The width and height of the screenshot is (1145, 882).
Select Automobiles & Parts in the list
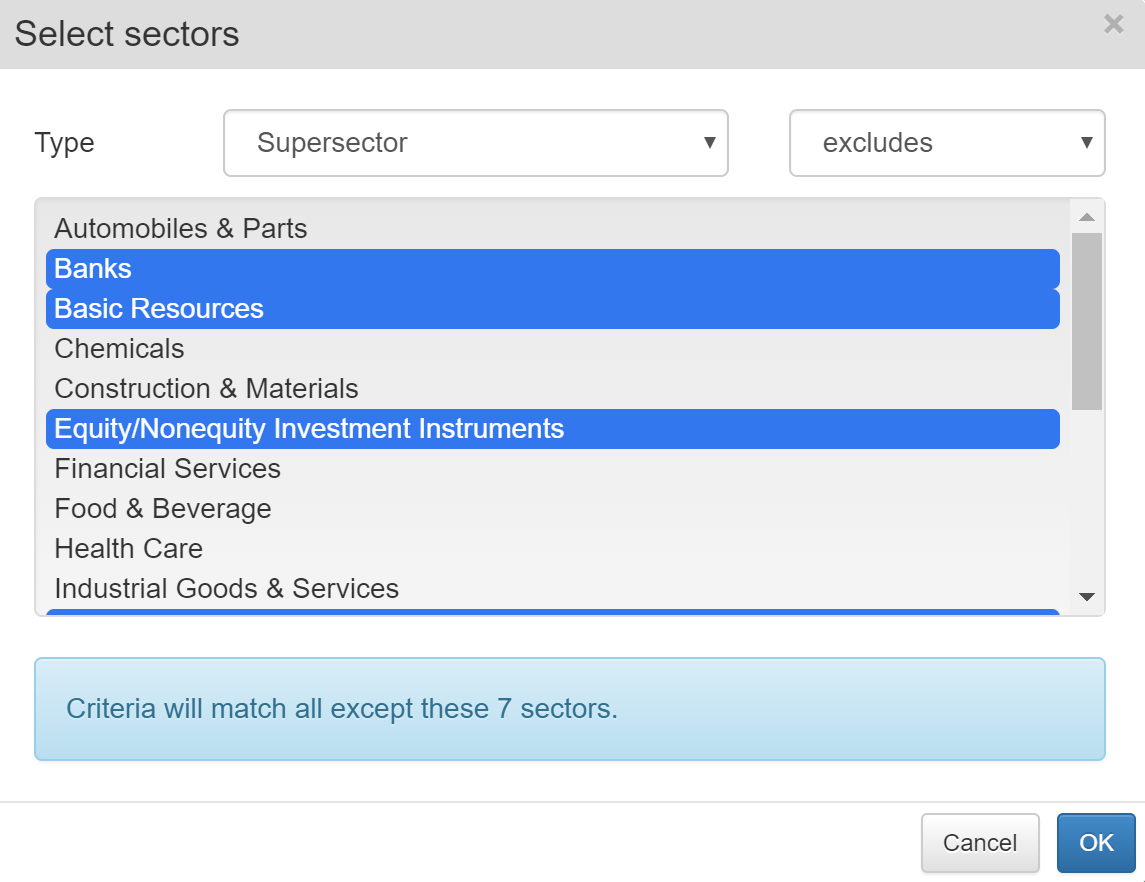click(553, 229)
